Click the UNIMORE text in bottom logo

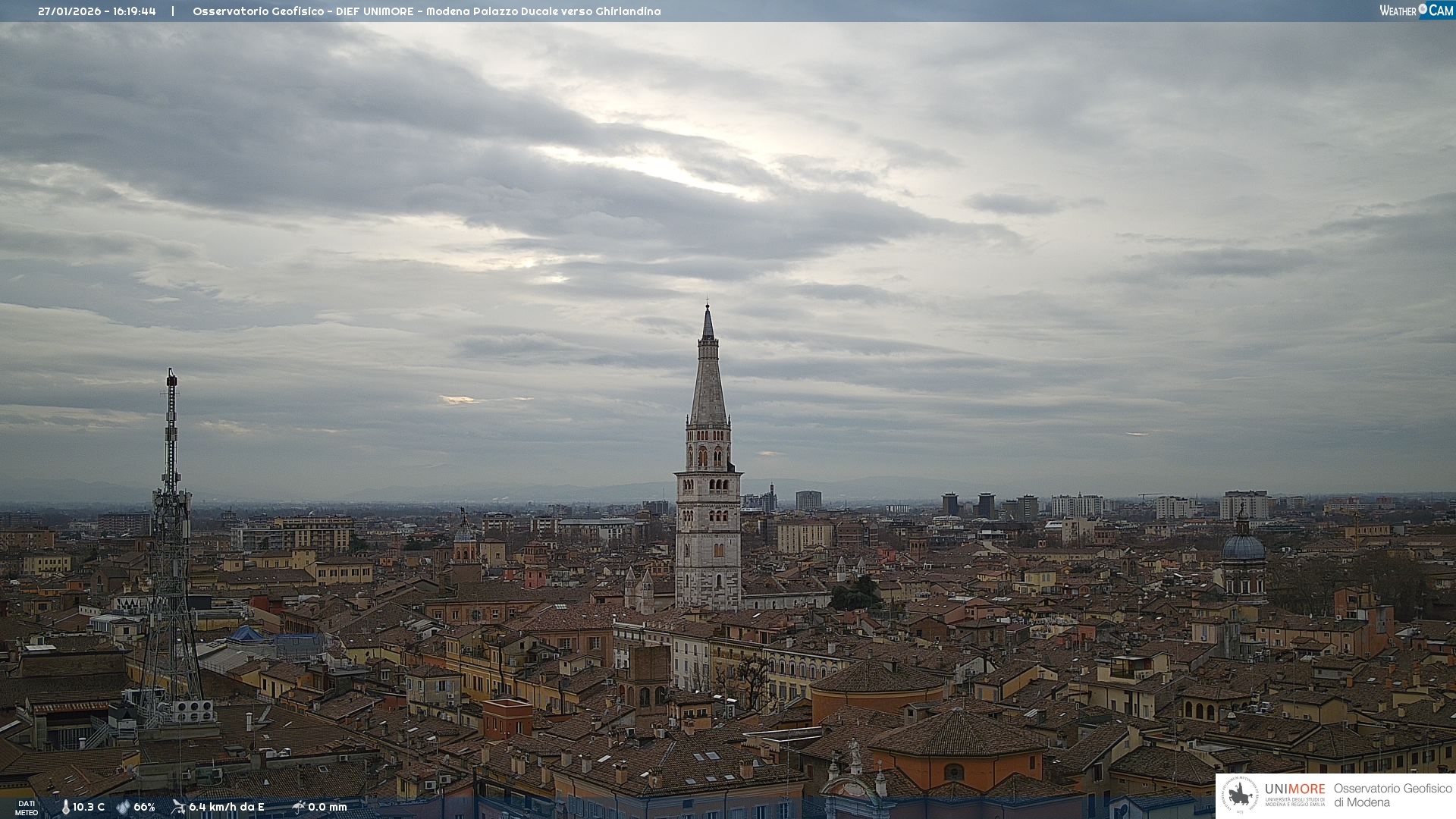[x=1294, y=789]
